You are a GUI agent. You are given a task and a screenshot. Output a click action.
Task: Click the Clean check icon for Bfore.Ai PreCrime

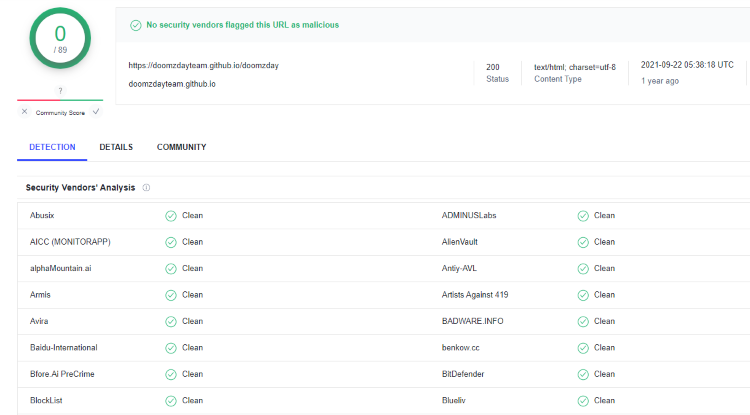point(171,374)
